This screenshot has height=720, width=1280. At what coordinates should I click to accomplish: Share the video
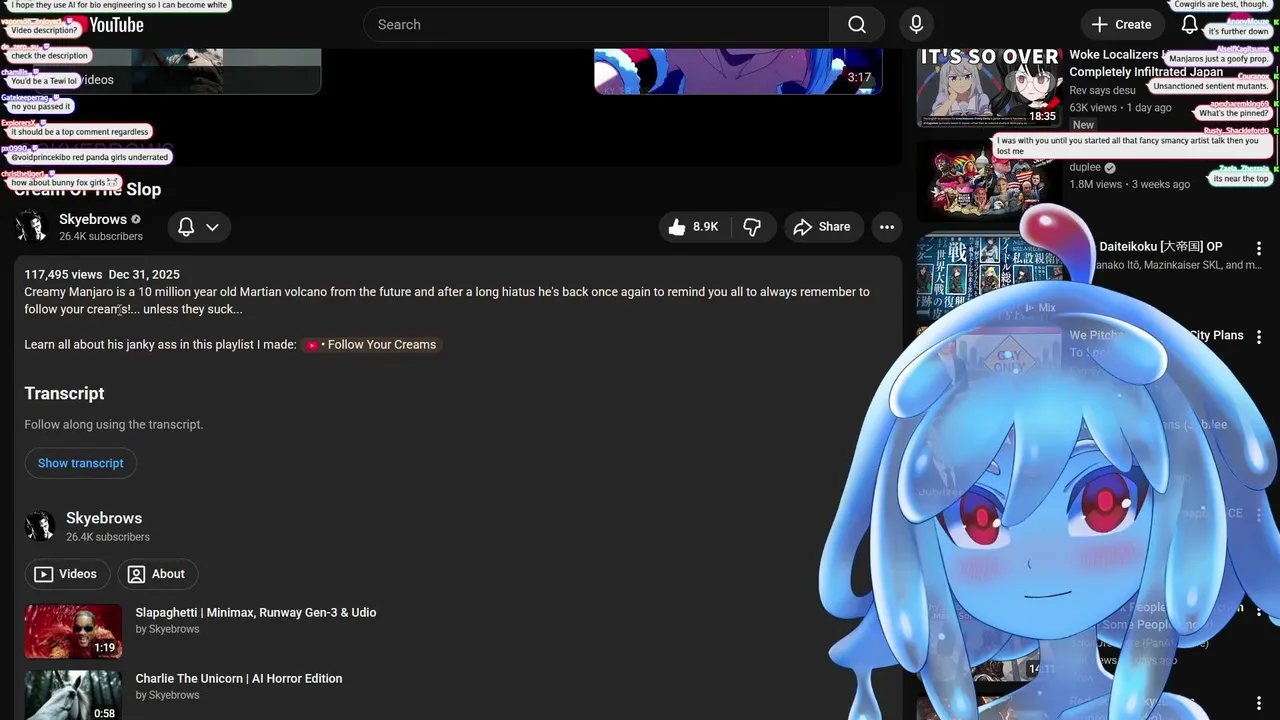822,227
